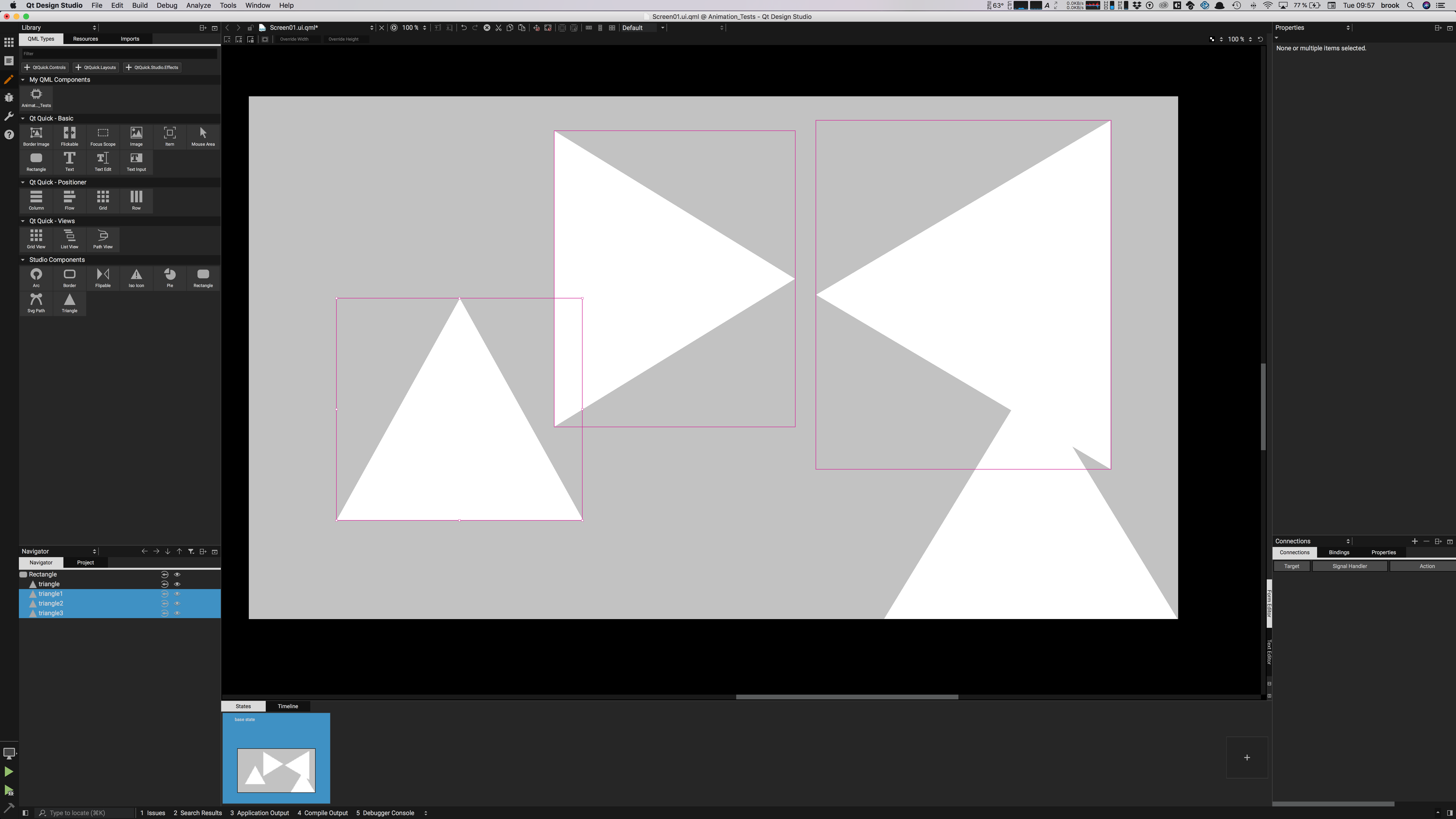
Task: Hide the triangle2 item
Action: (177, 603)
